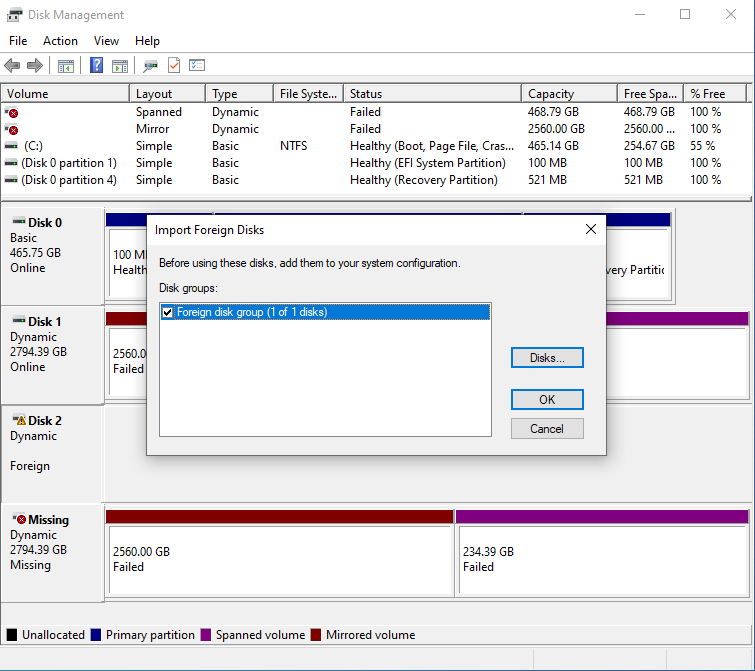The image size is (755, 671).
Task: Click the Disk 0 partition 4 drive icon
Action: 11,180
